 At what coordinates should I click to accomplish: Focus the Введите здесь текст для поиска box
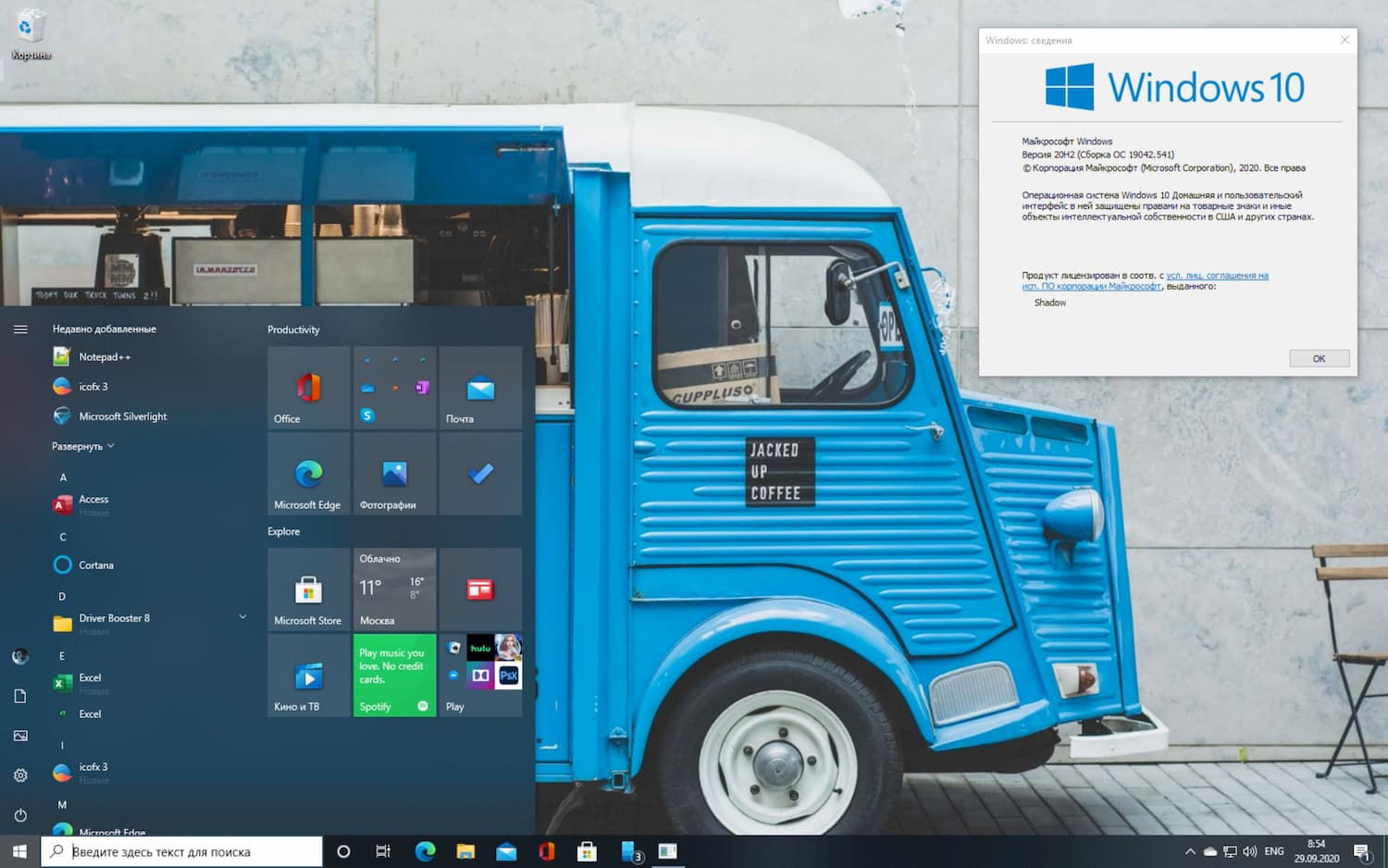[x=181, y=851]
